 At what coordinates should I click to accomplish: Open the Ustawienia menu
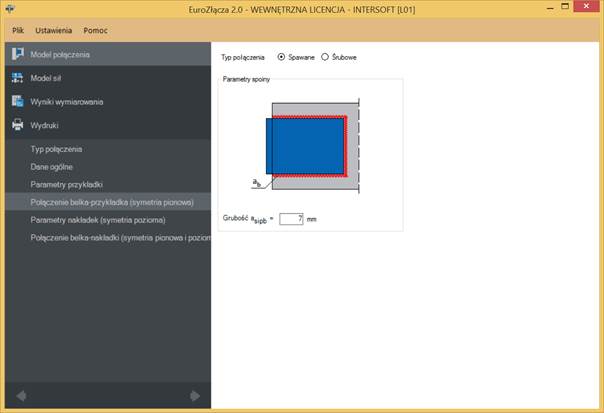pyautogui.click(x=54, y=30)
